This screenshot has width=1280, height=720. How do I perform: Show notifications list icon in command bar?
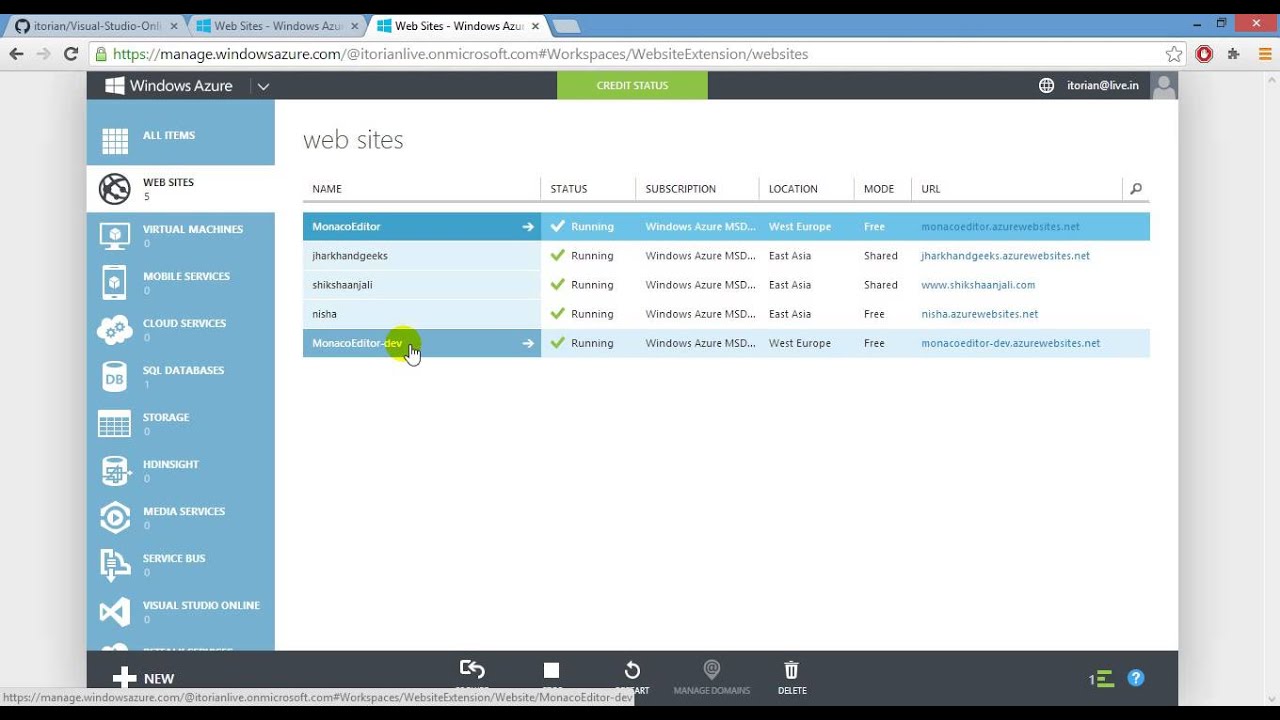pyautogui.click(x=1102, y=679)
